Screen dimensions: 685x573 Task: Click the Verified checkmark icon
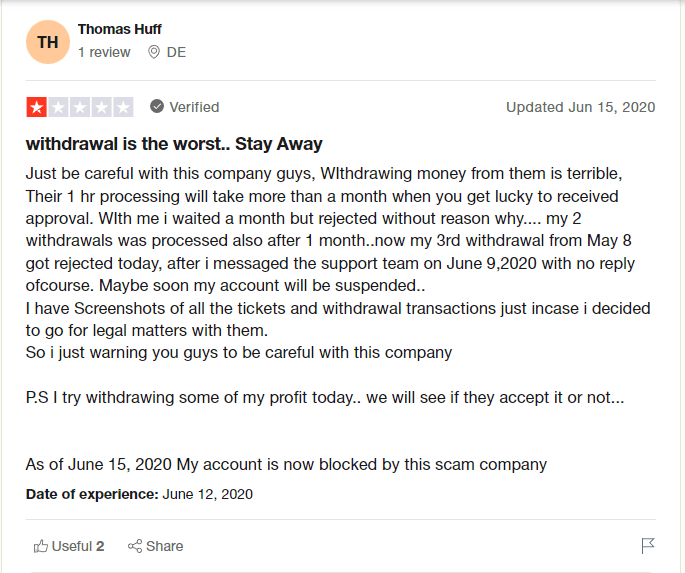coord(157,106)
